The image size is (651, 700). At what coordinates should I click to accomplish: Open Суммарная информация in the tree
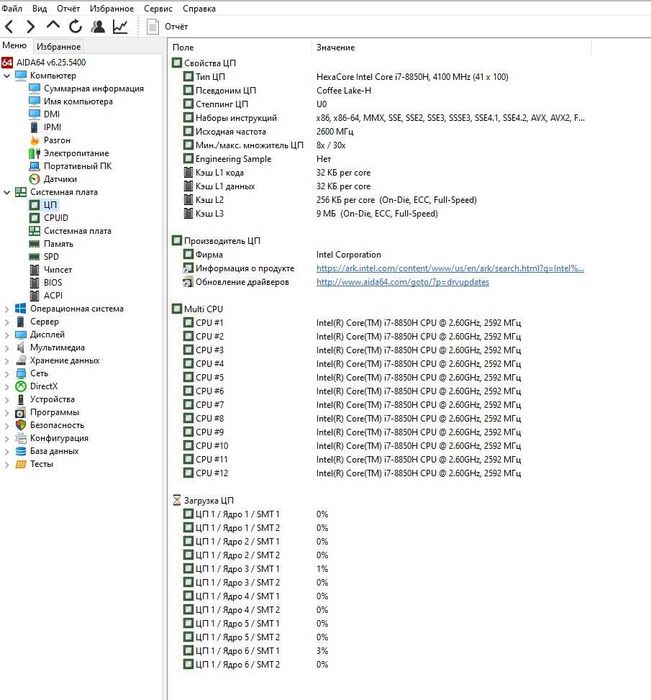coord(93,88)
